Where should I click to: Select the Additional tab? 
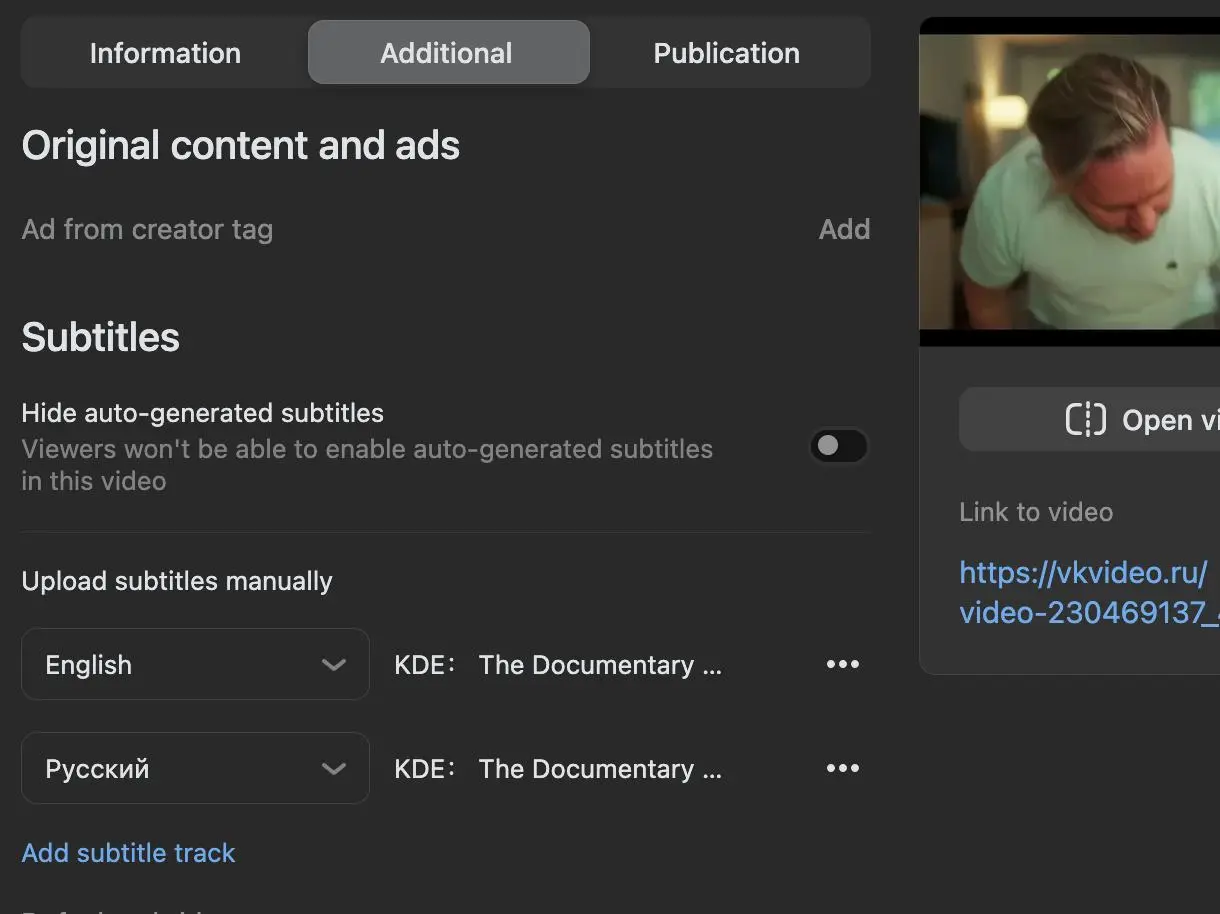tap(447, 53)
